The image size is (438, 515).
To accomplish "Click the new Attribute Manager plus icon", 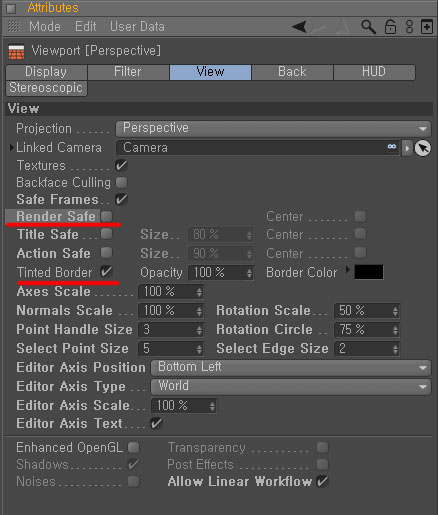I will [427, 27].
